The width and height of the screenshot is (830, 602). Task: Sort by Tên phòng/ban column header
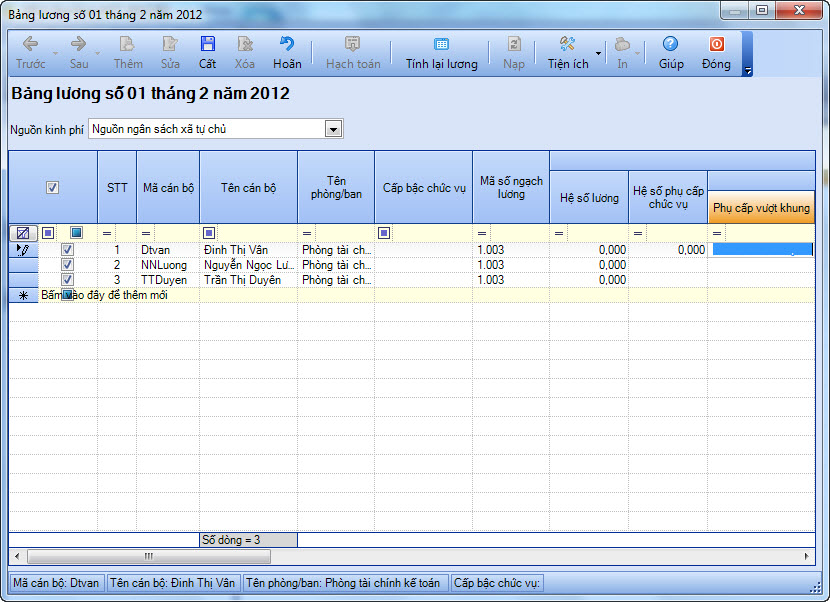336,187
